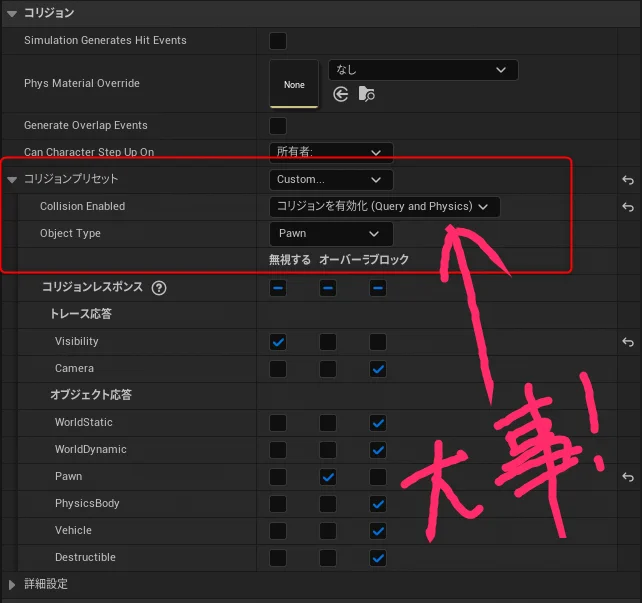Set PhysicsBody response to overlap
The image size is (642, 603).
pos(328,504)
